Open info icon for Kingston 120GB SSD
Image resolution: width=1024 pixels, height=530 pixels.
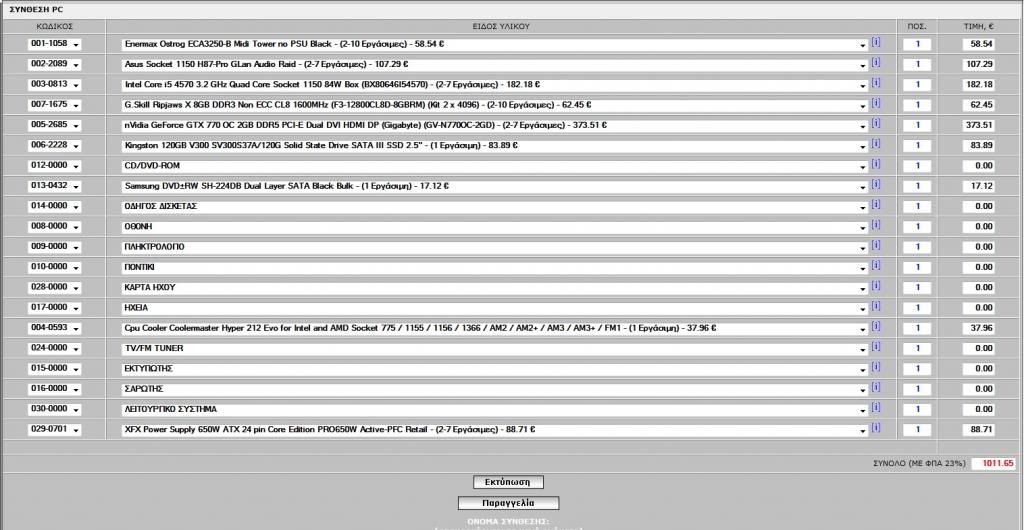tap(876, 144)
